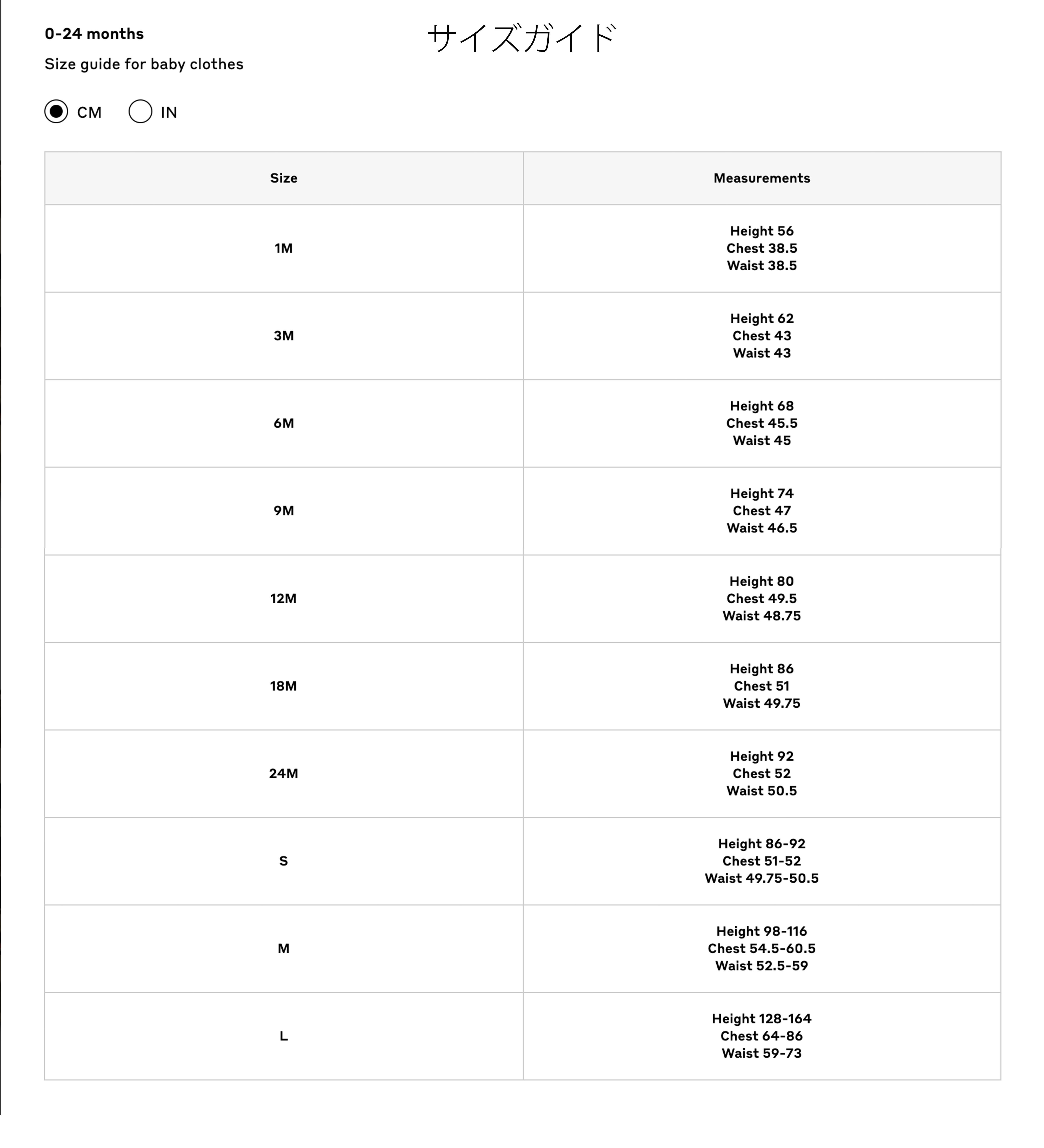Click the 9M size cell

pyautogui.click(x=284, y=511)
